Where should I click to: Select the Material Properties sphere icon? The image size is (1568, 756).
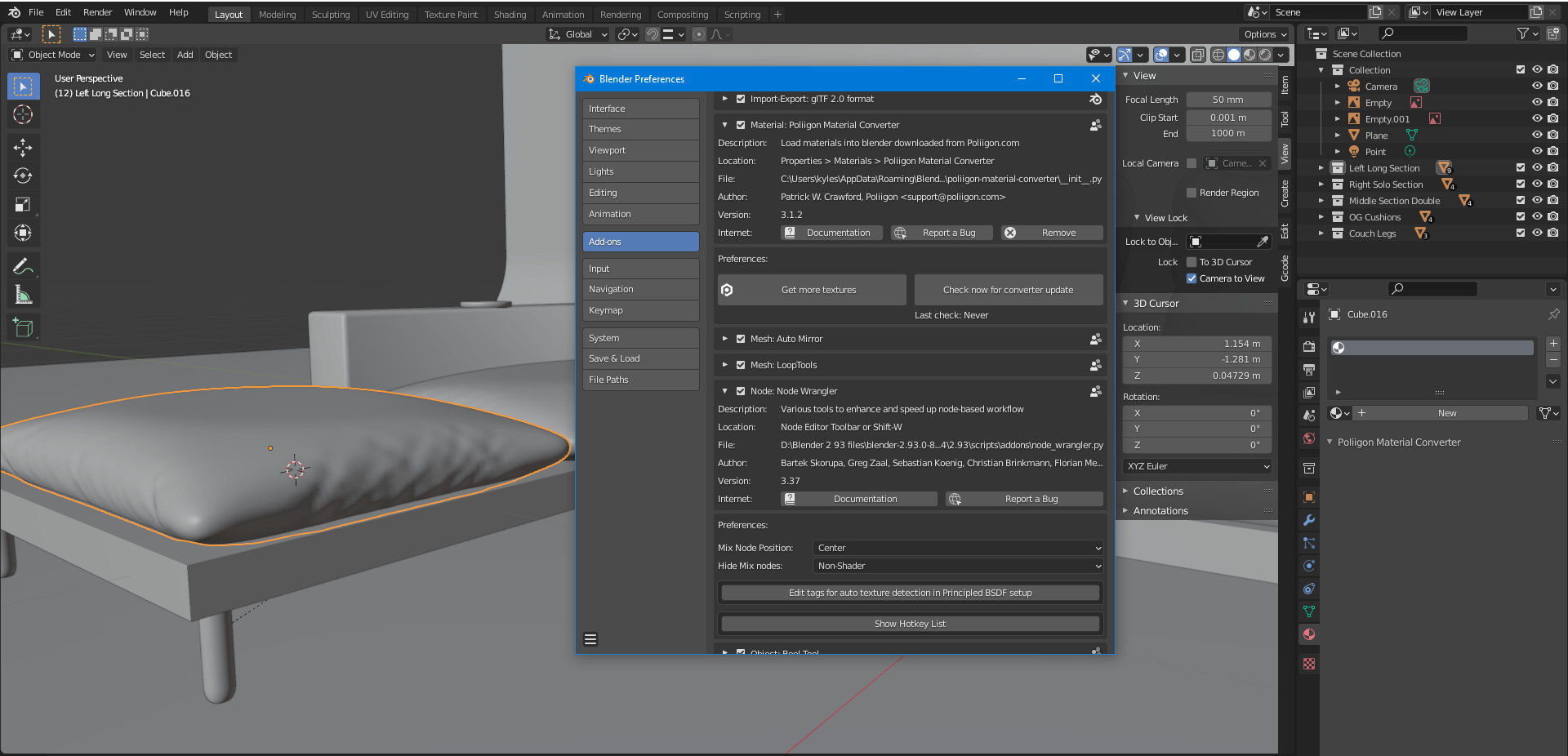point(1308,634)
